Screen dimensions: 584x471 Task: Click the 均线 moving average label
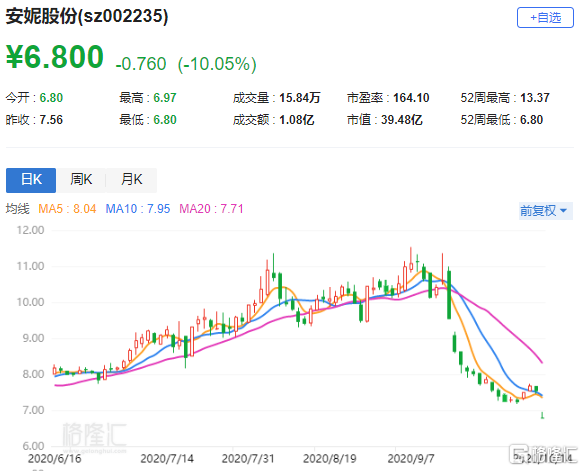click(x=18, y=209)
